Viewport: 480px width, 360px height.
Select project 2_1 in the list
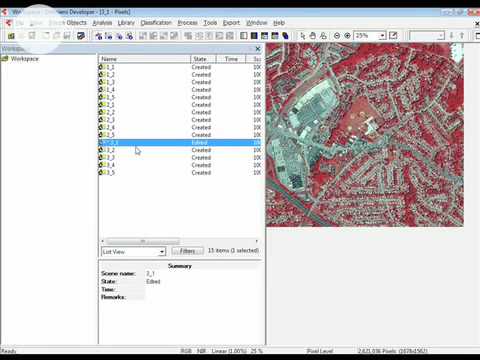179,105
